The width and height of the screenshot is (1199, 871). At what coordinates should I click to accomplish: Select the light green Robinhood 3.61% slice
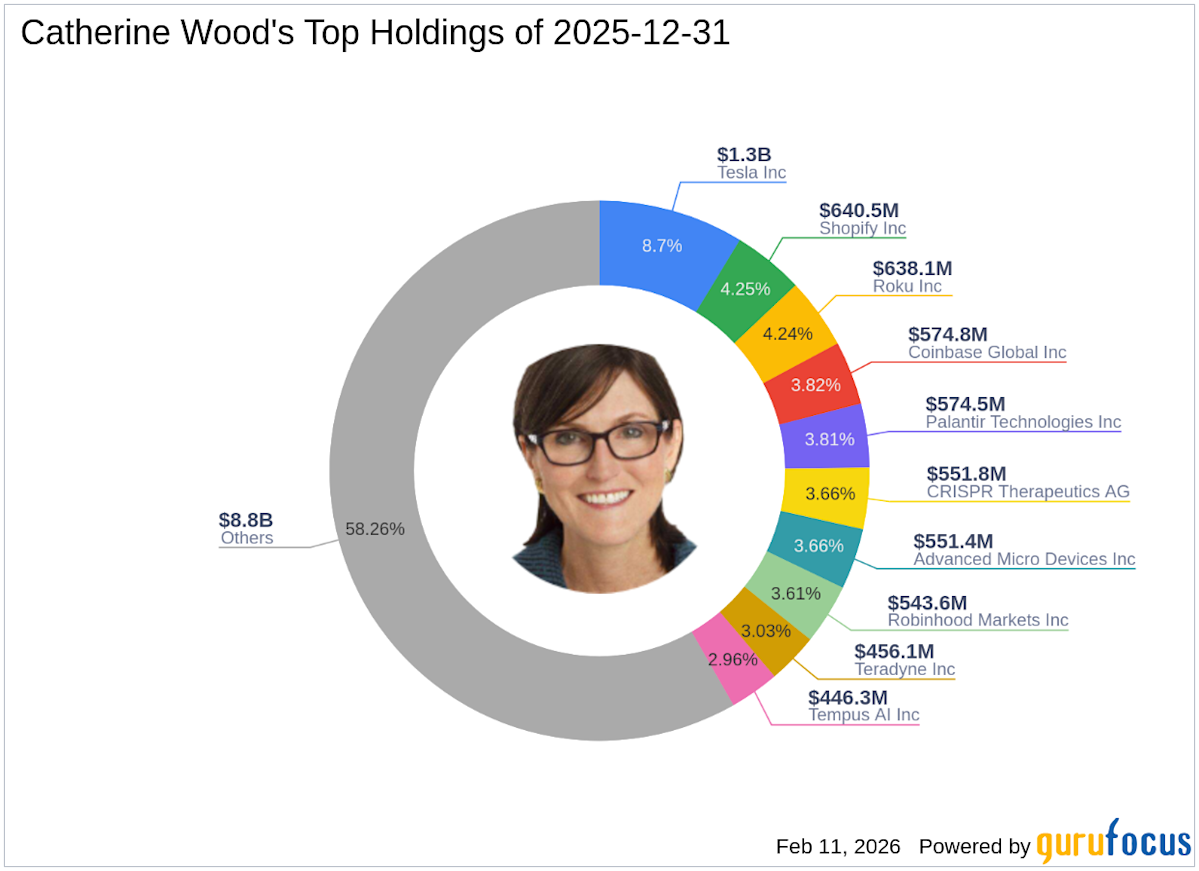pos(797,595)
